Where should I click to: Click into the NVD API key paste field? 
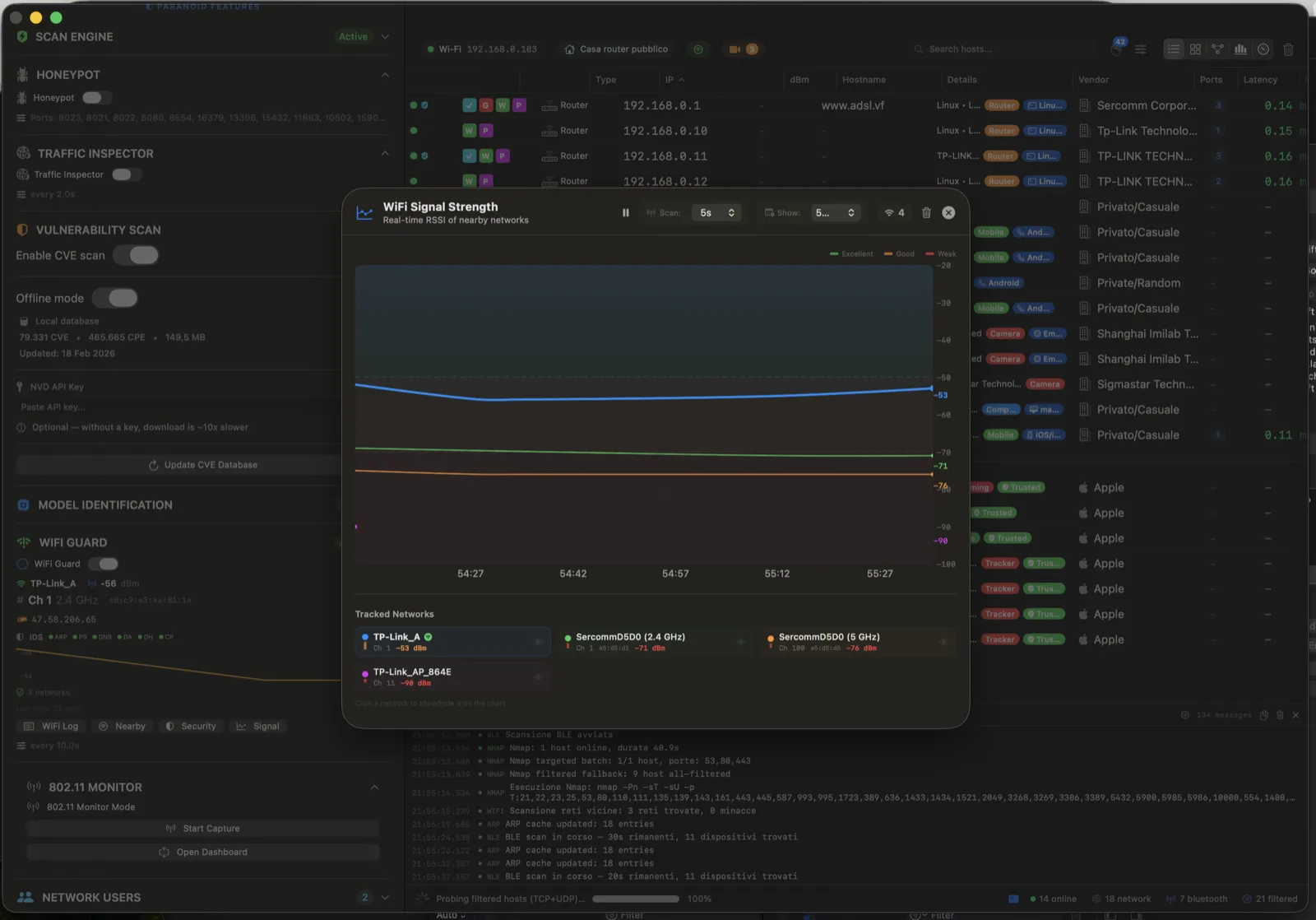tap(177, 407)
